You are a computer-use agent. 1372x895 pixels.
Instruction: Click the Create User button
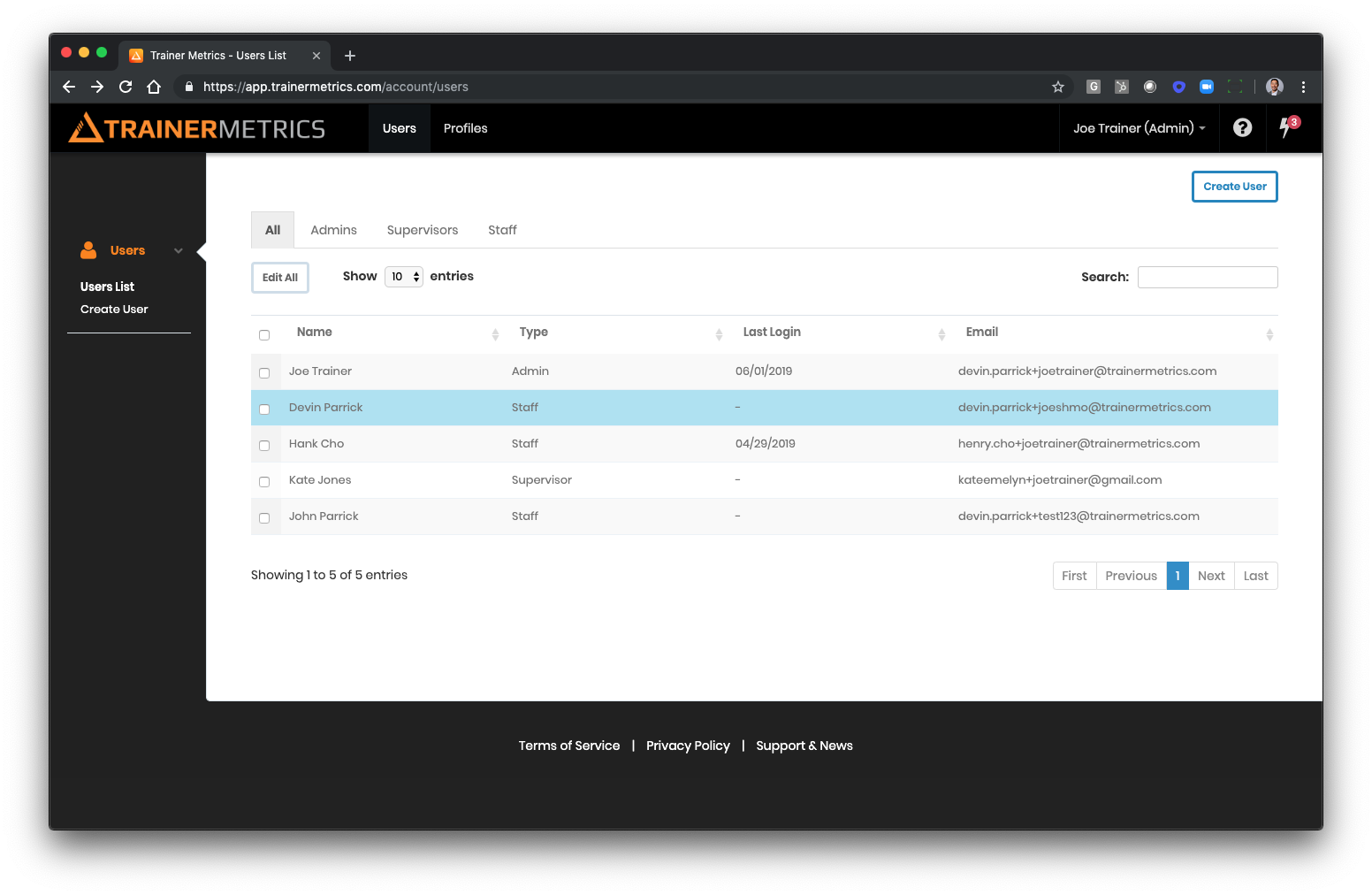[1234, 187]
